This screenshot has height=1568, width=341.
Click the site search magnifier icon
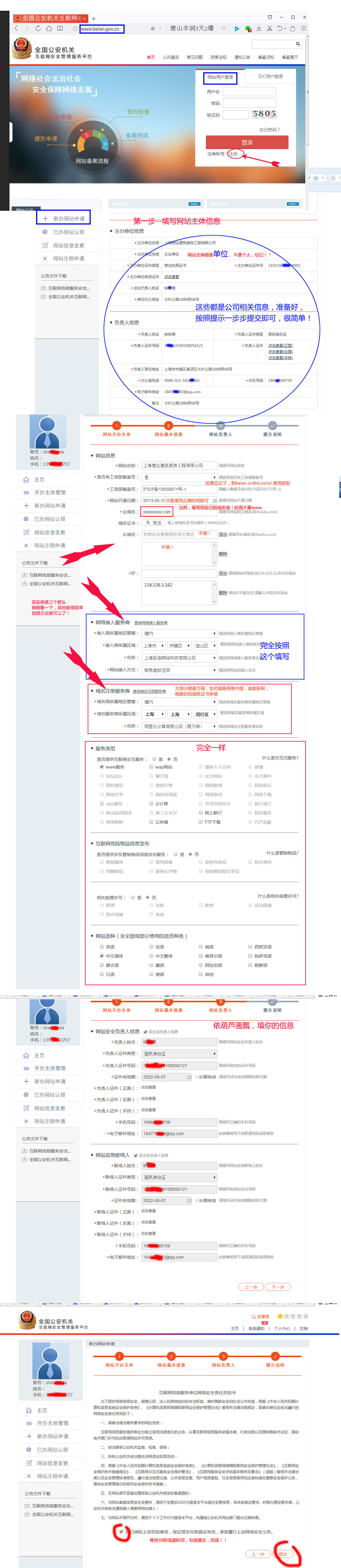[297, 44]
